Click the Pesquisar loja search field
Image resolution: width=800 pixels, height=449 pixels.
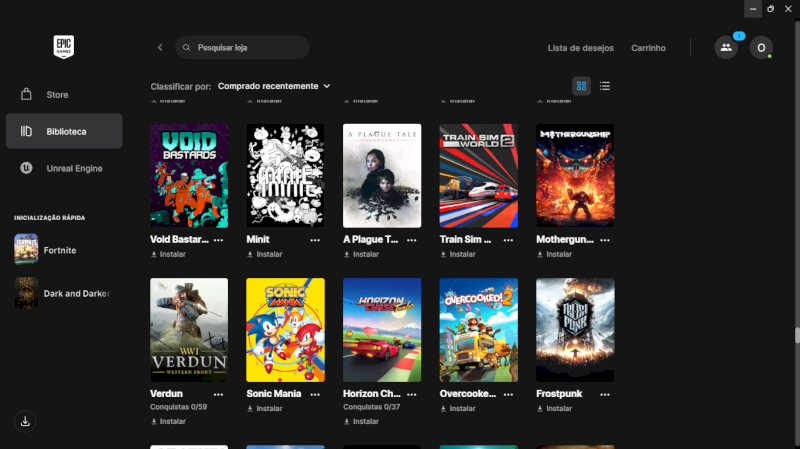tap(242, 47)
